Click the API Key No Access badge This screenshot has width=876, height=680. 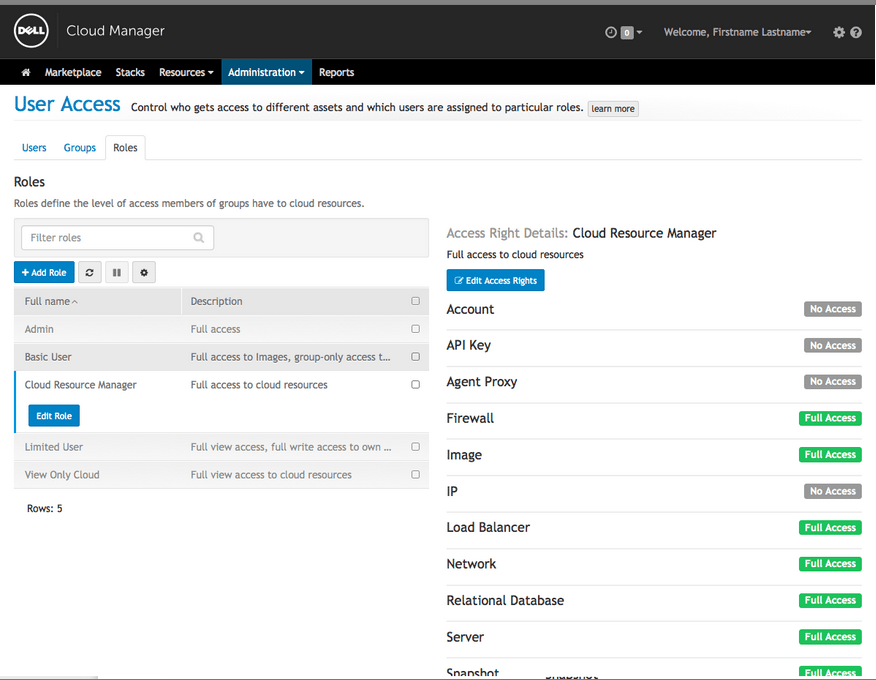[832, 345]
